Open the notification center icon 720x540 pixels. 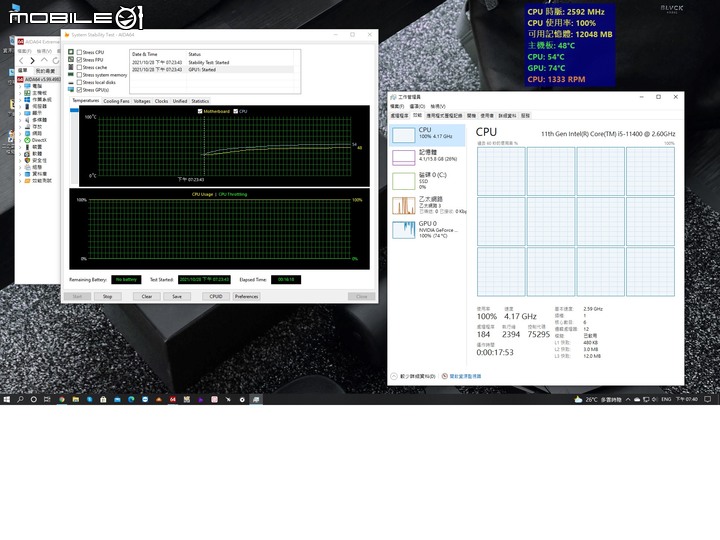[x=708, y=399]
